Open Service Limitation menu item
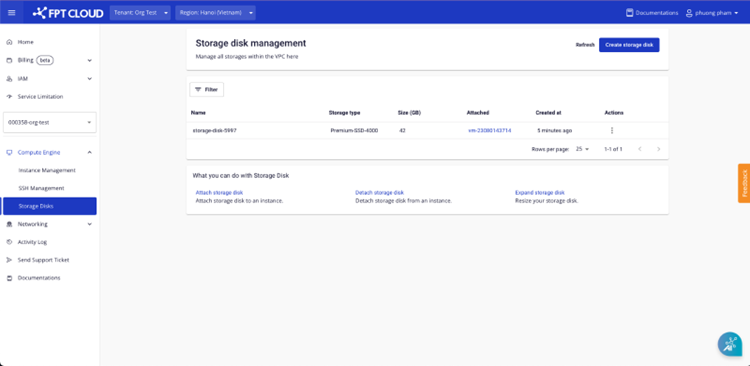Image resolution: width=750 pixels, height=366 pixels. click(x=40, y=97)
